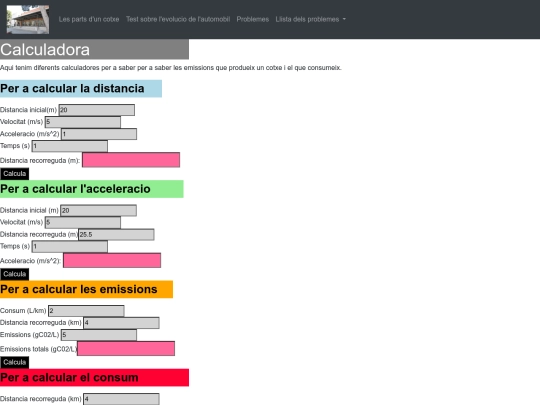
Task: Focus the Velocitat field in distancia calculator
Action: 83,122
